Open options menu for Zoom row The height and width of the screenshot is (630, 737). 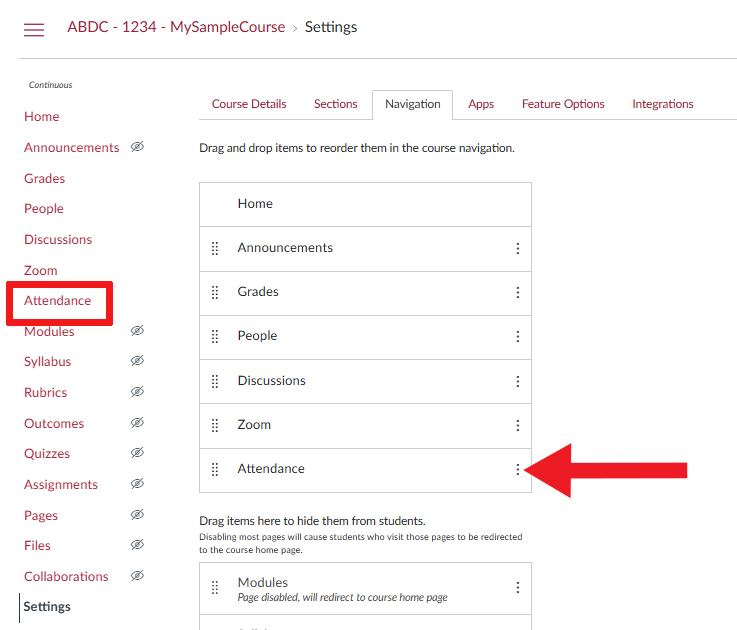[x=517, y=425]
